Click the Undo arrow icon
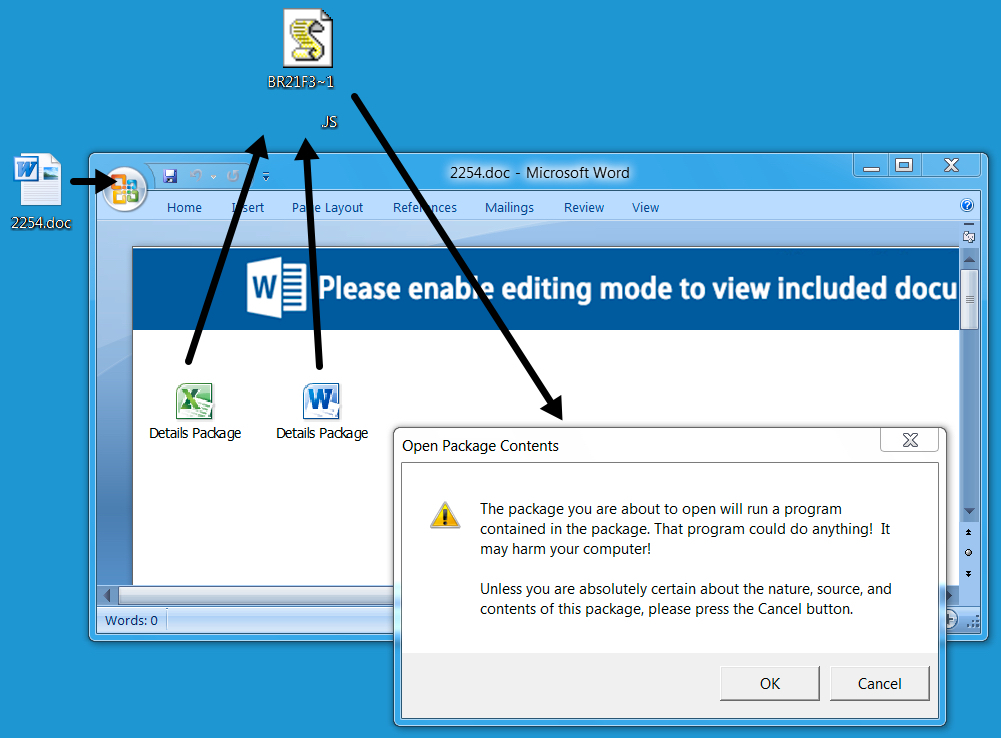This screenshot has height=738, width=1001. 196,176
